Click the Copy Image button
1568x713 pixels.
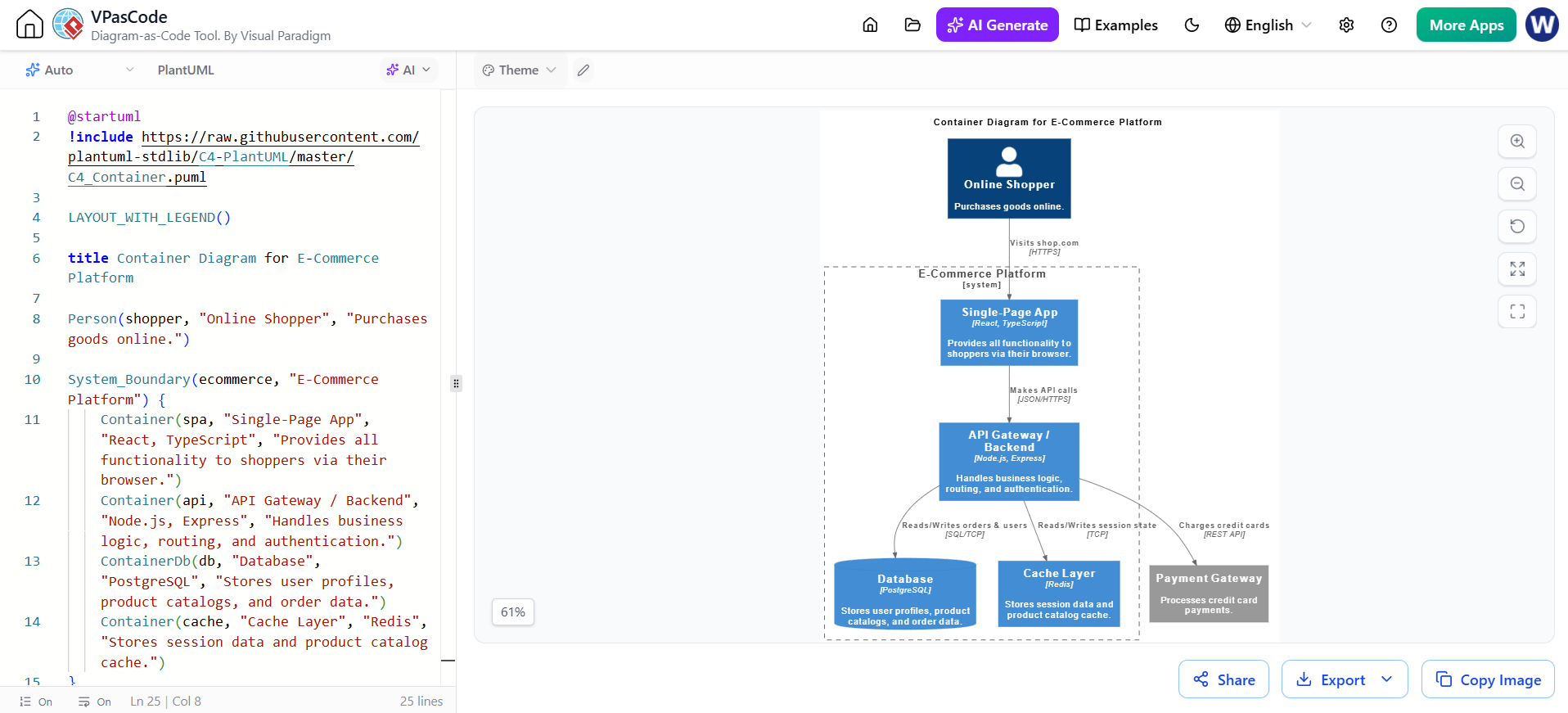(x=1488, y=679)
